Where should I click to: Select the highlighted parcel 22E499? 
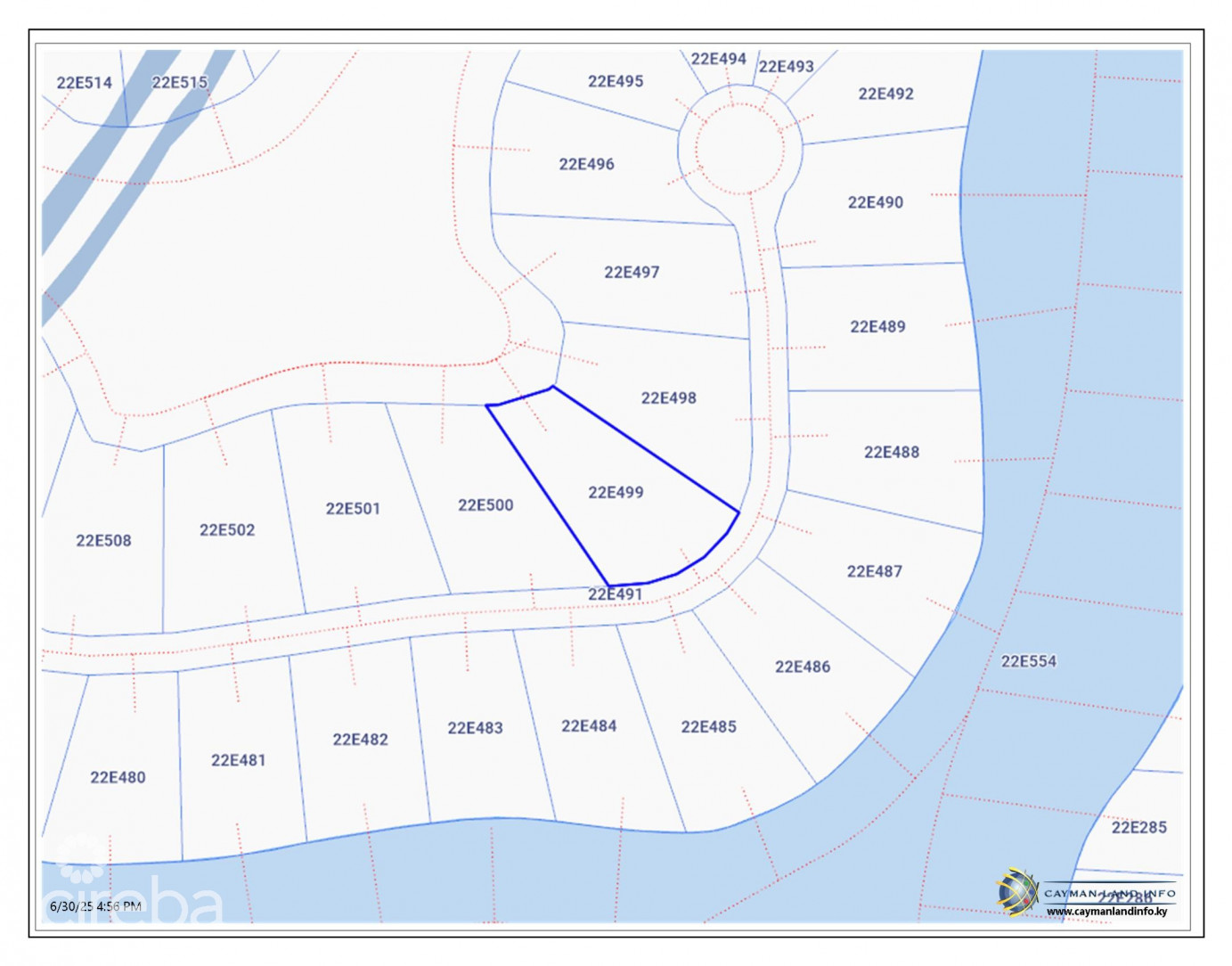(615, 491)
